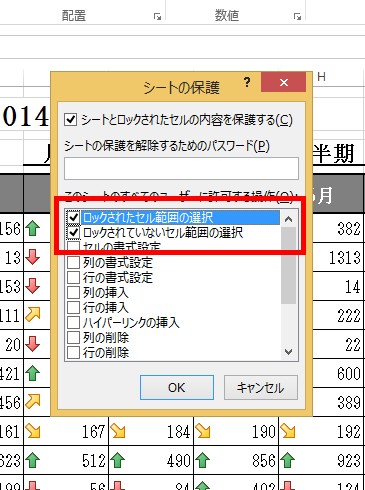This screenshot has width=365, height=490.
Task: Close the シートの保護 dialog with the X
Action: 284,82
